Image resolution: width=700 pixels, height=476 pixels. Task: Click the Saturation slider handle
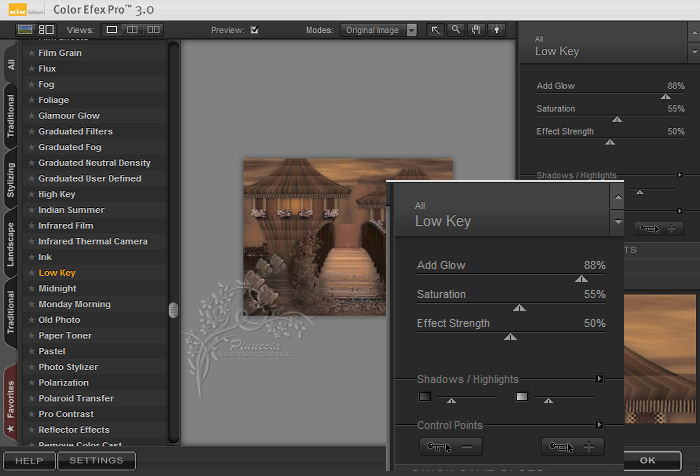click(x=518, y=308)
